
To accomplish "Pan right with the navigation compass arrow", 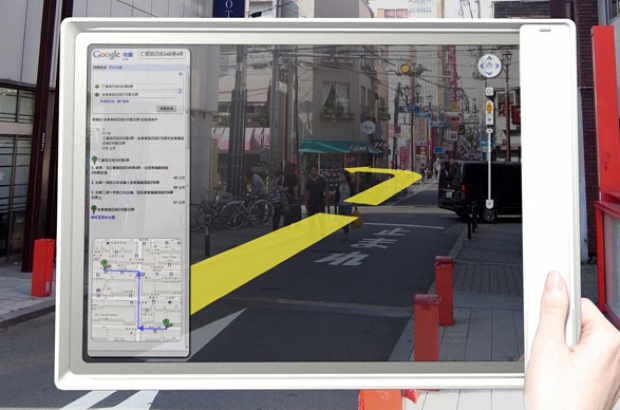I will (498, 66).
